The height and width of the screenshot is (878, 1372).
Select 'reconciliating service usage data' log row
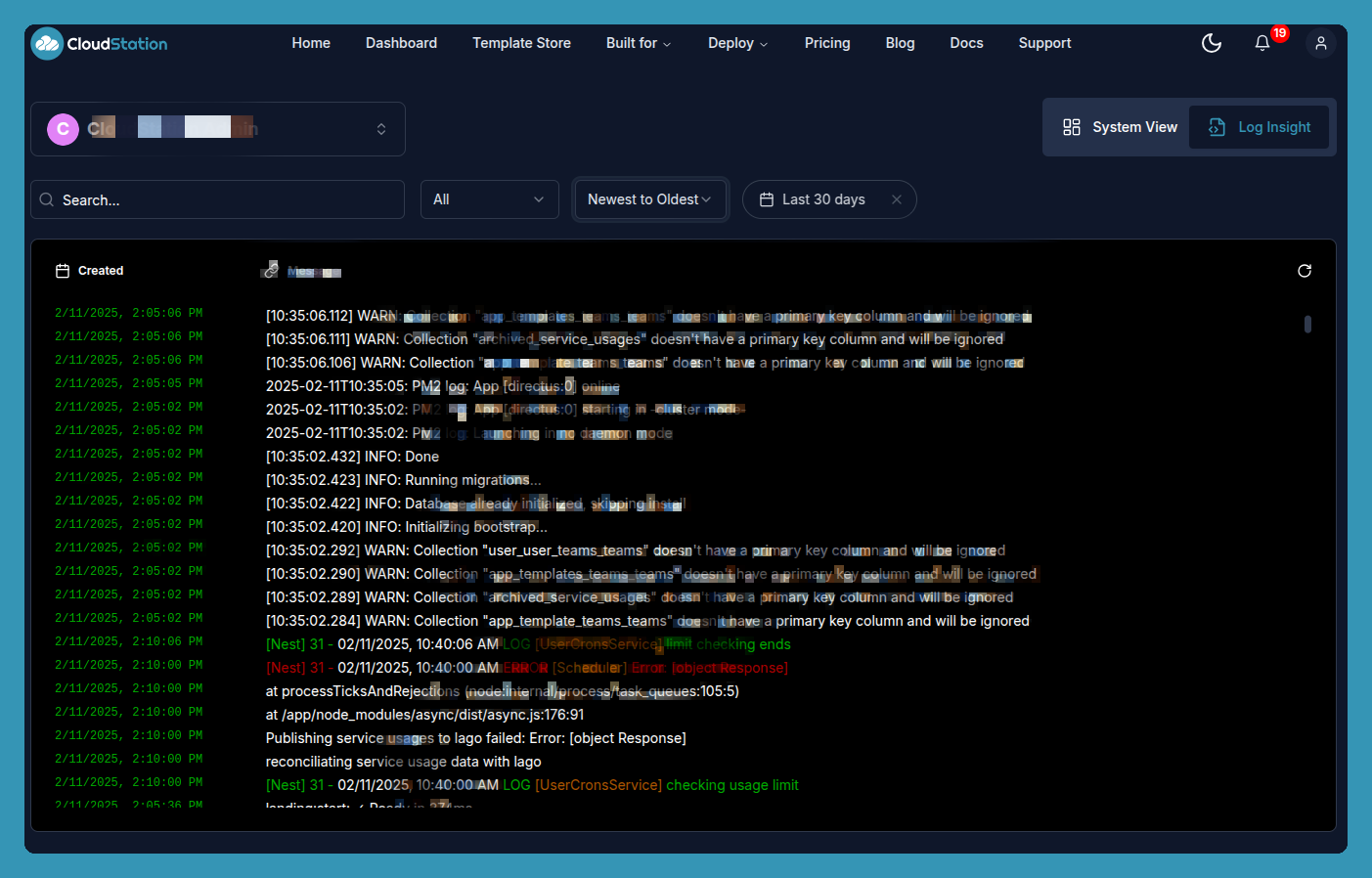404,762
